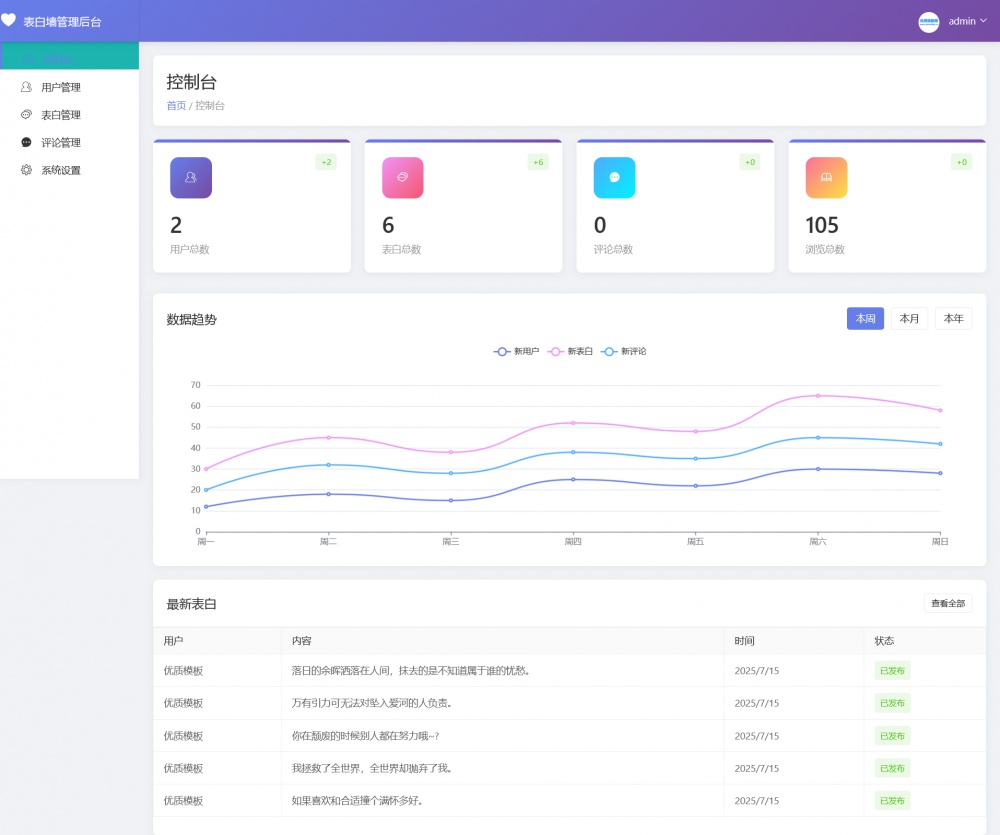This screenshot has height=835, width=1000.
Task: Click the 系统设置 gear icon
Action: 26,170
